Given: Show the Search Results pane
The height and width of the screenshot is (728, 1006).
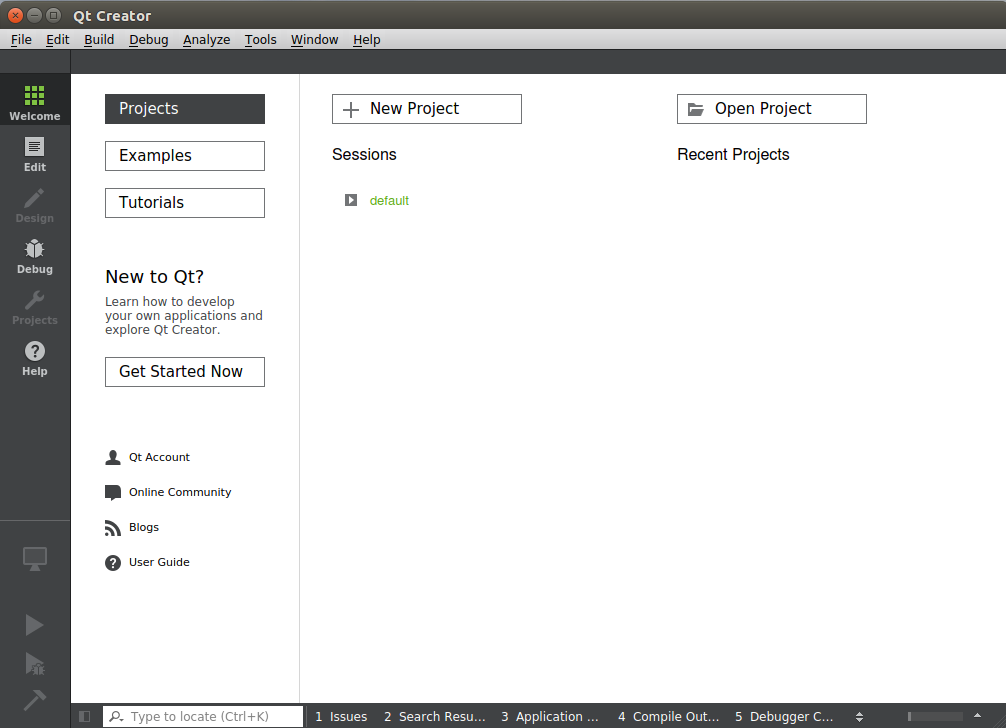Looking at the screenshot, I should pos(434,716).
